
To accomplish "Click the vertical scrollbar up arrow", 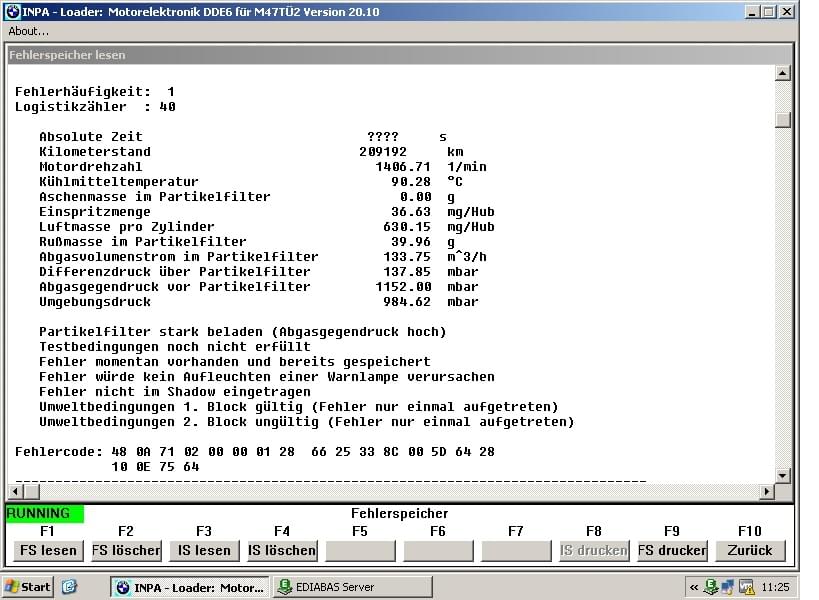I will (782, 73).
